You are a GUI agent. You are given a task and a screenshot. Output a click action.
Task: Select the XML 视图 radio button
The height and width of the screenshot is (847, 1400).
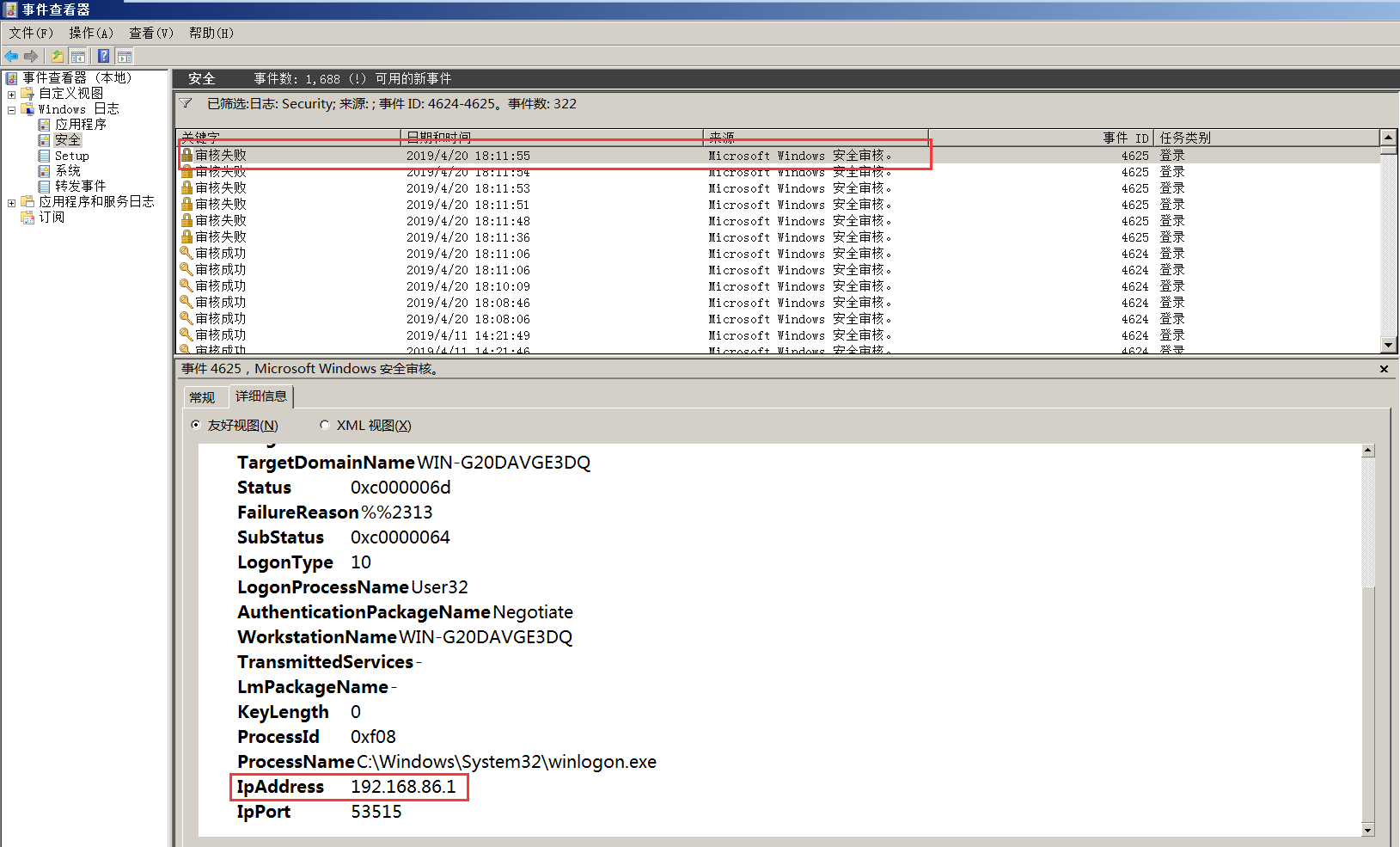[x=325, y=425]
